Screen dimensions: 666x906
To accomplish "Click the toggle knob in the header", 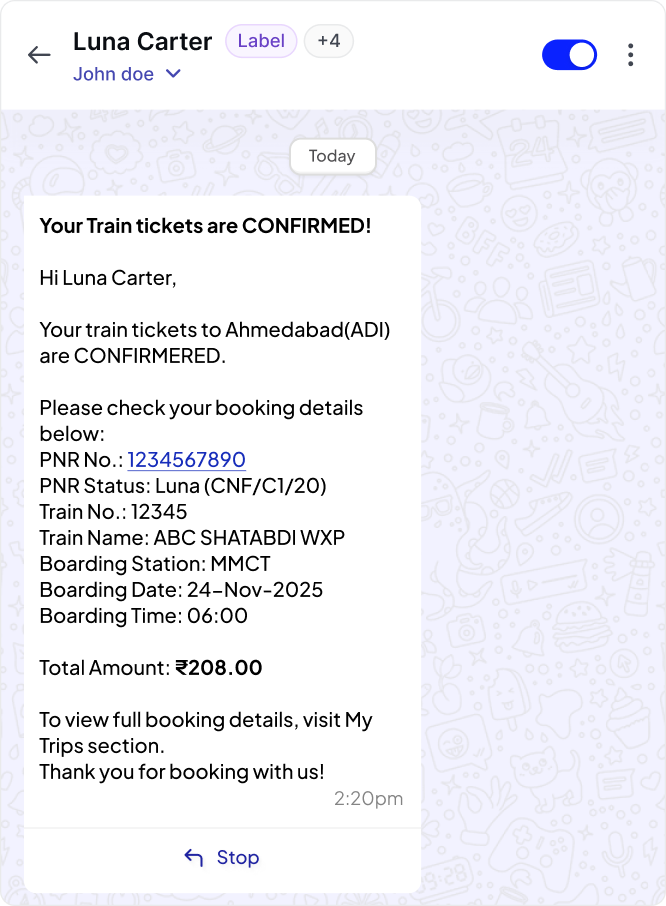I will coord(582,55).
